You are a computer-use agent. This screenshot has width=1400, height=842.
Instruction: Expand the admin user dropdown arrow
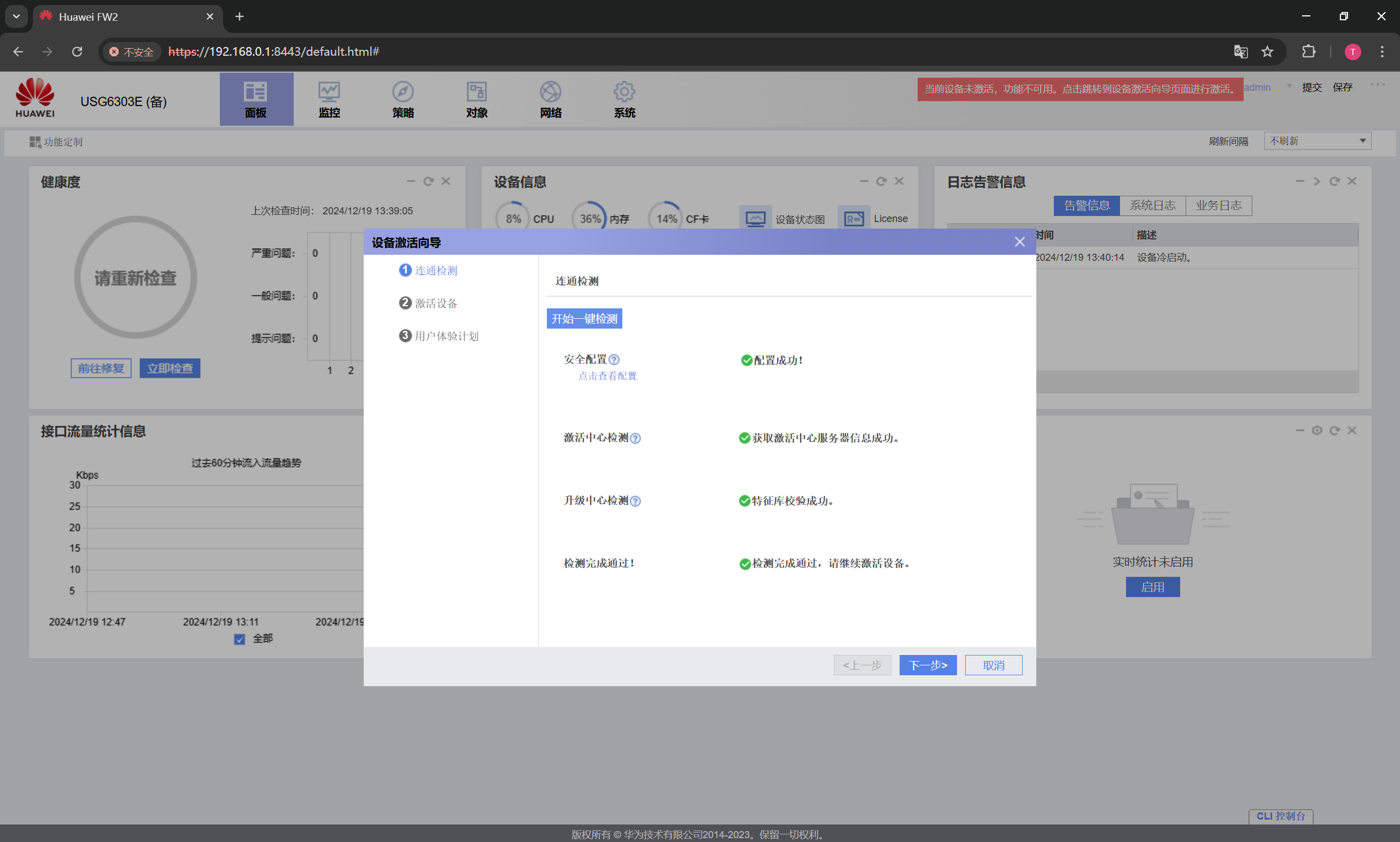pyautogui.click(x=1290, y=87)
